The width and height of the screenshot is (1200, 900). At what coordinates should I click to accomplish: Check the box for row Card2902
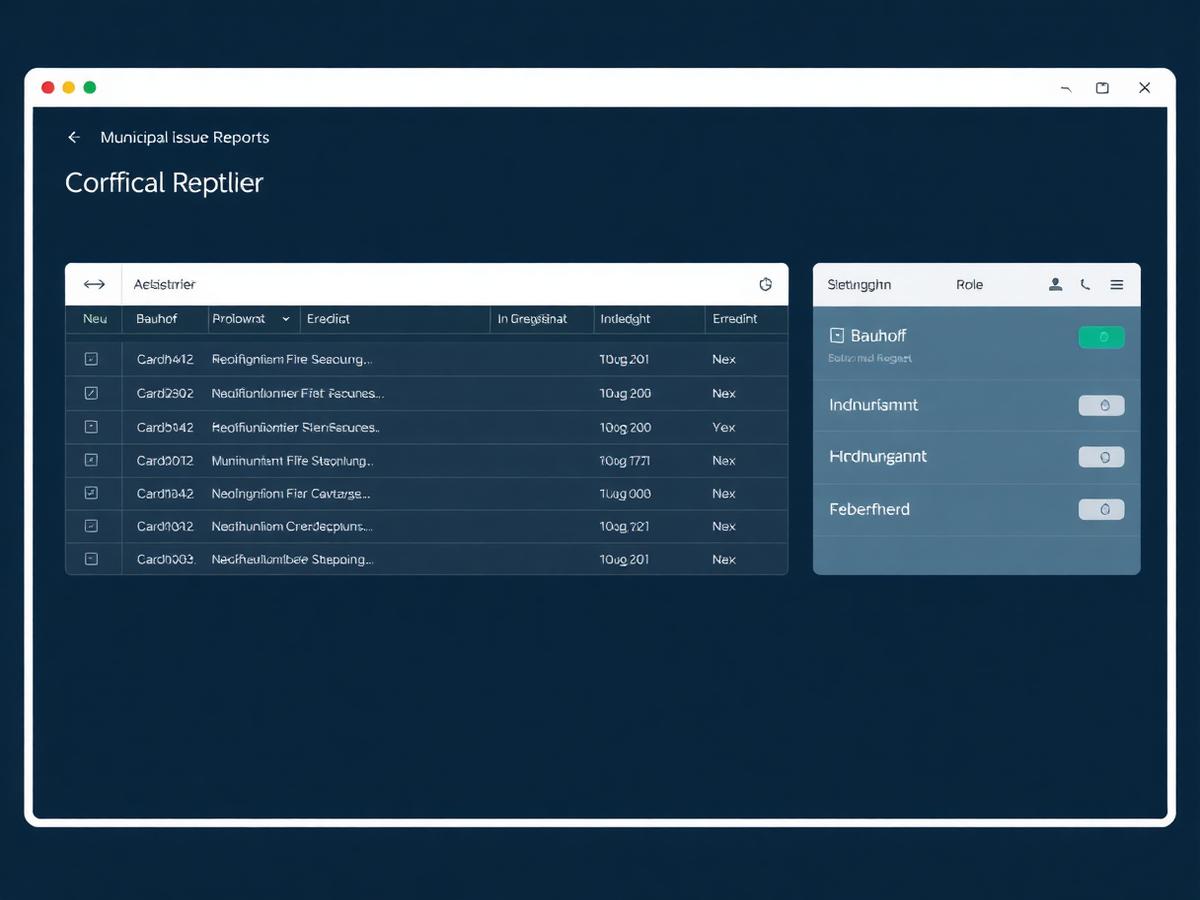tap(91, 393)
